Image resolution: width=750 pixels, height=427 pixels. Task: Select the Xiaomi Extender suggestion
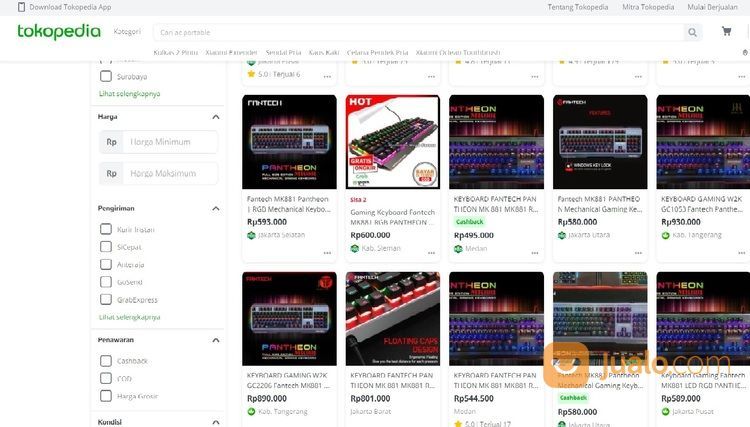tap(232, 52)
